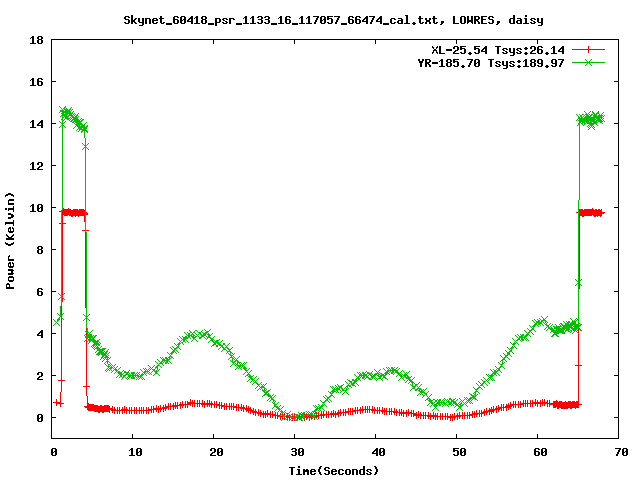The height and width of the screenshot is (480, 640).
Task: Click x-axis tick label 30
Action: coord(298,452)
